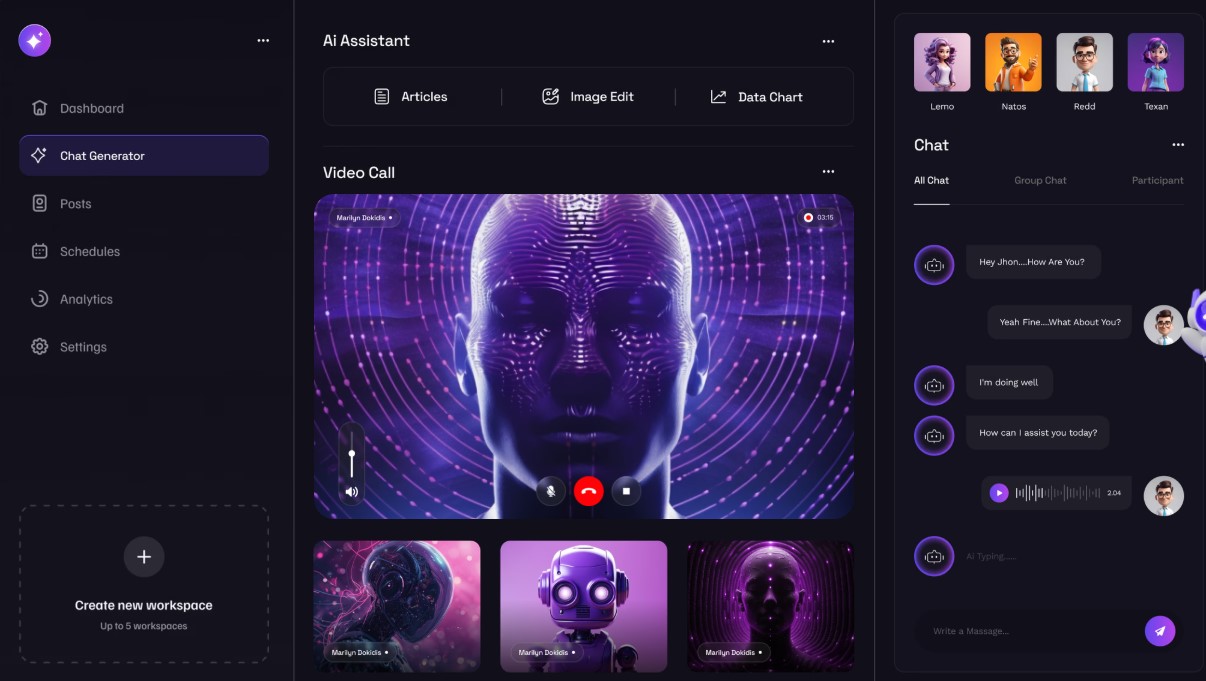Image resolution: width=1206 pixels, height=681 pixels.
Task: Mute the microphone in video call
Action: coord(550,491)
